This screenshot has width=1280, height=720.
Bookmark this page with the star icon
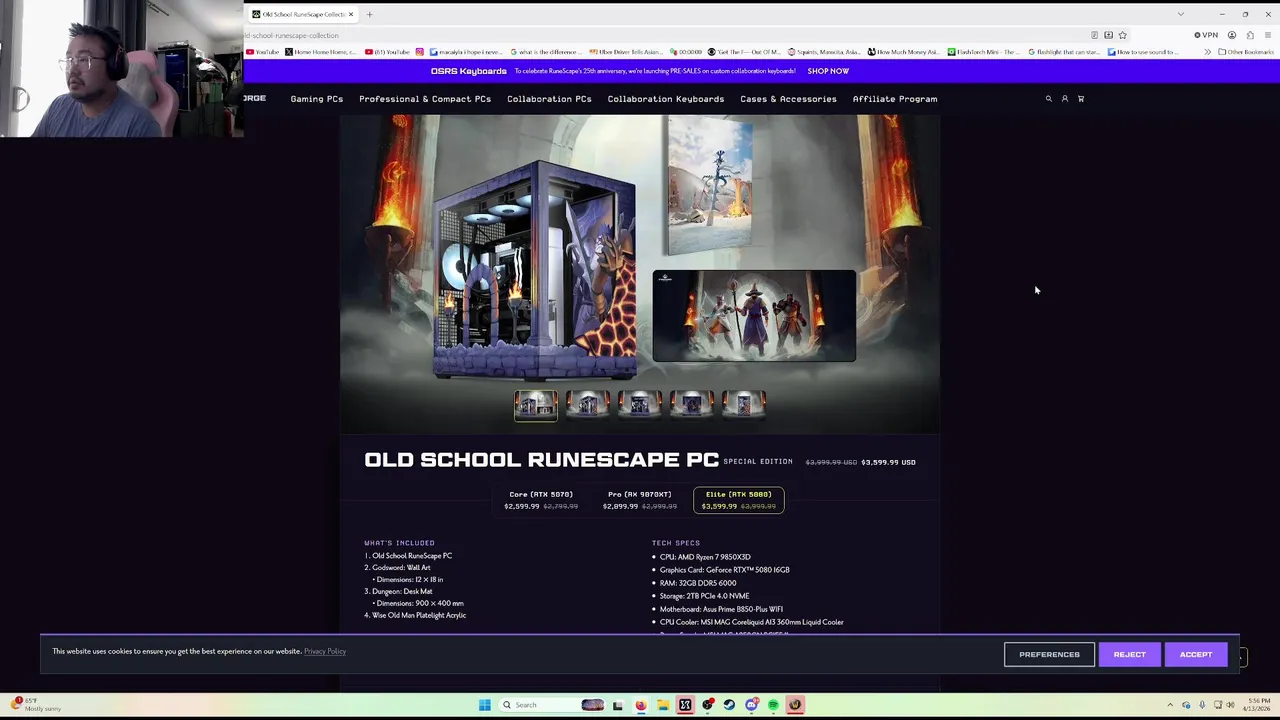coord(1123,35)
